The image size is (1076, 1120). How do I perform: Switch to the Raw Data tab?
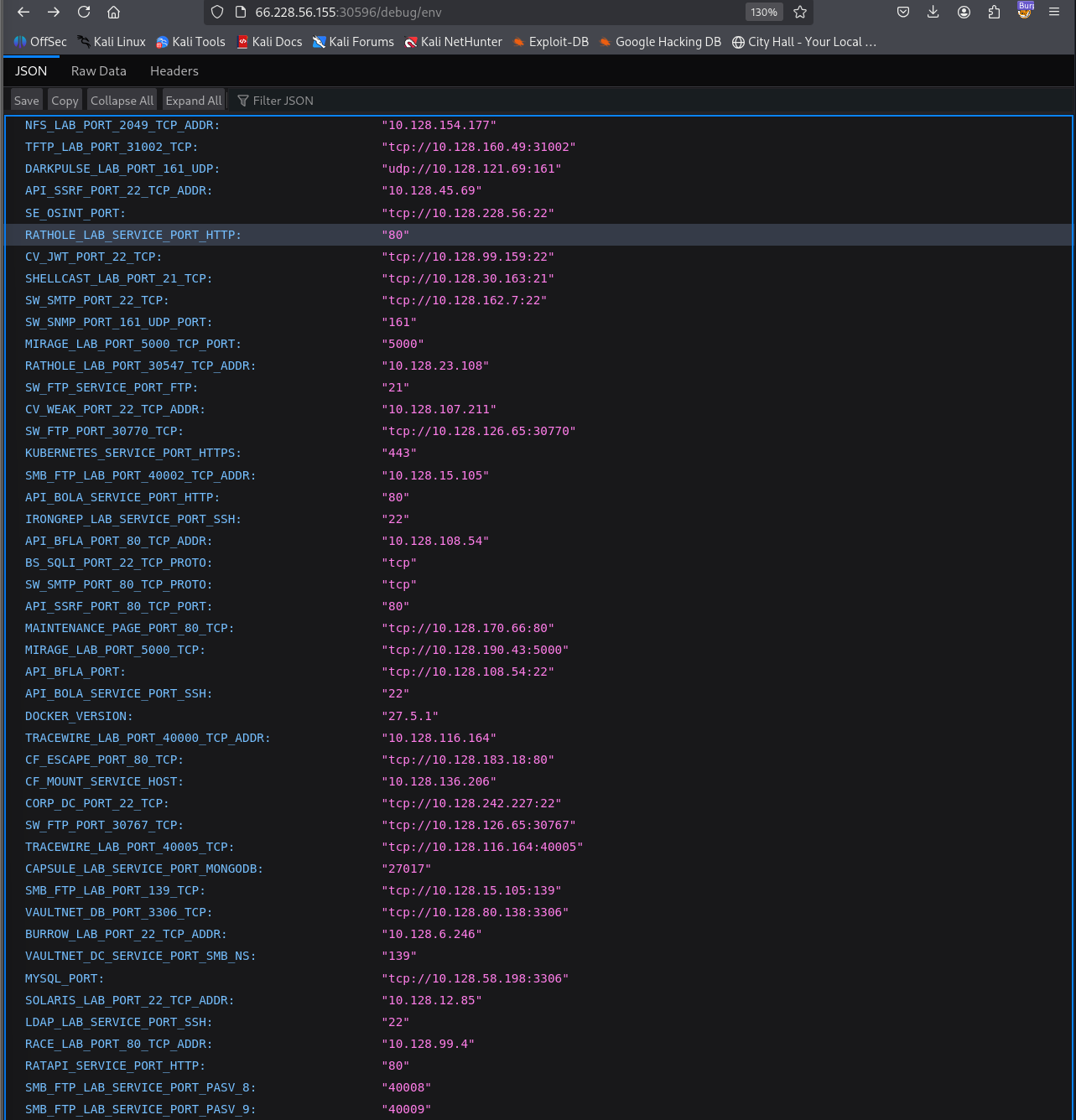[x=99, y=71]
